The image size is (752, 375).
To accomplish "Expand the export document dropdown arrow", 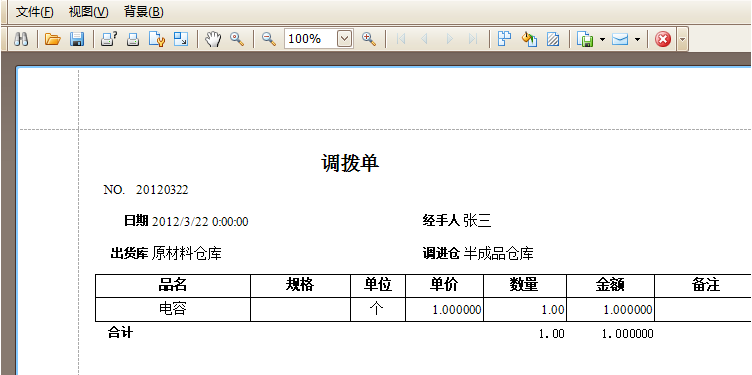I will click(x=602, y=39).
